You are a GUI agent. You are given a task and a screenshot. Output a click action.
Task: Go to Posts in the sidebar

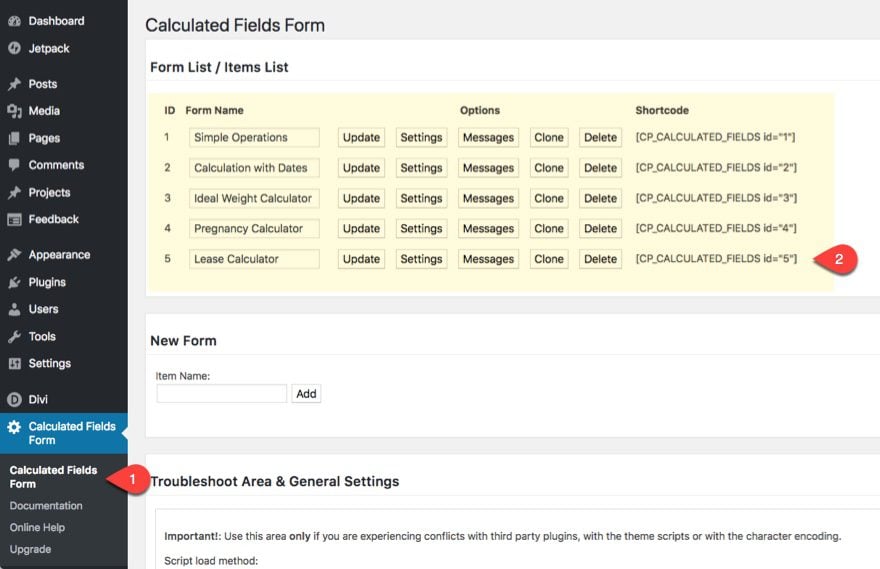[x=43, y=84]
